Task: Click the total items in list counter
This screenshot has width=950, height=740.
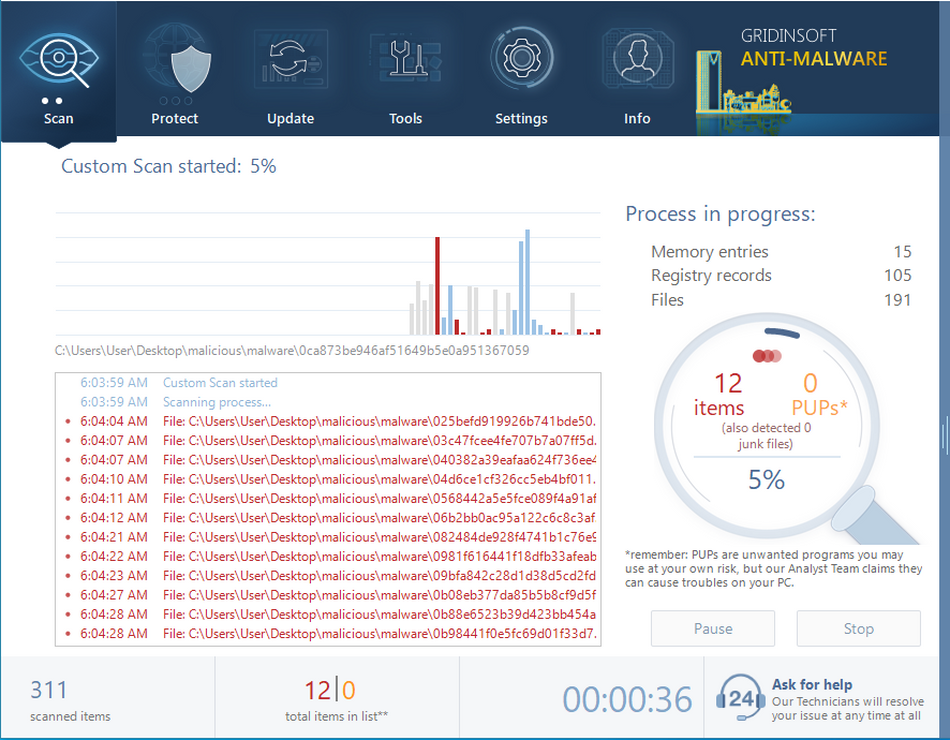Action: [330, 690]
